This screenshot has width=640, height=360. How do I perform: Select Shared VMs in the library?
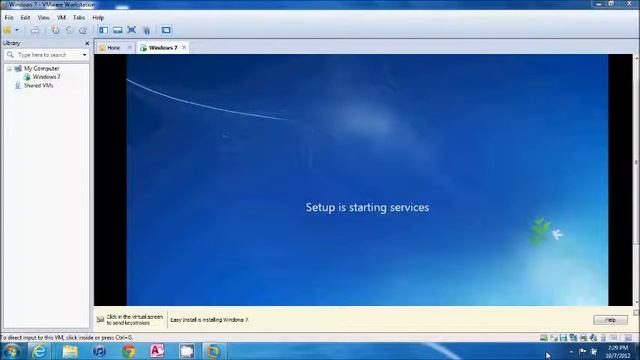point(38,85)
